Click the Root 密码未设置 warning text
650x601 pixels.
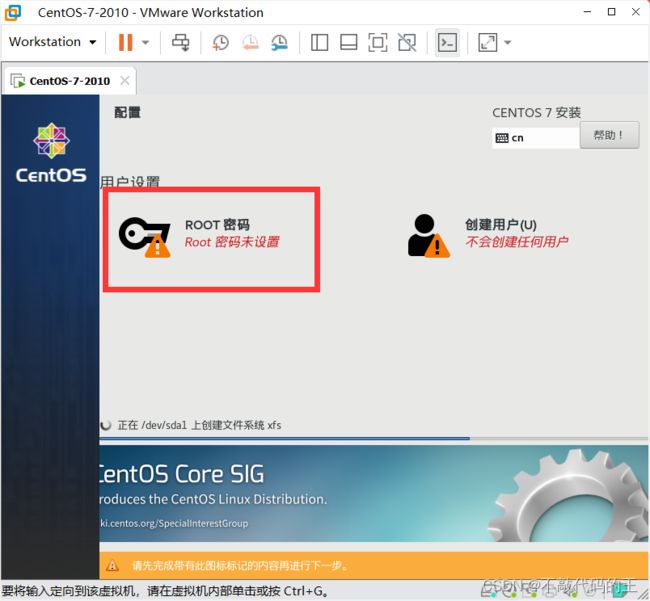(232, 242)
